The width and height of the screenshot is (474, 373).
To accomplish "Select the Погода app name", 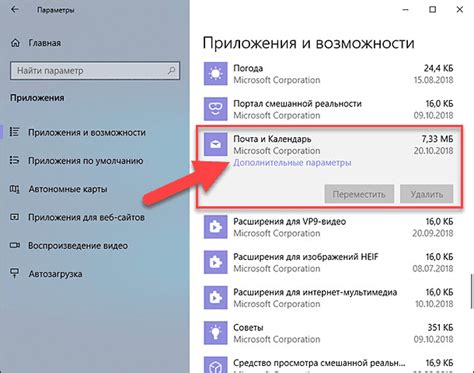I will pos(248,68).
